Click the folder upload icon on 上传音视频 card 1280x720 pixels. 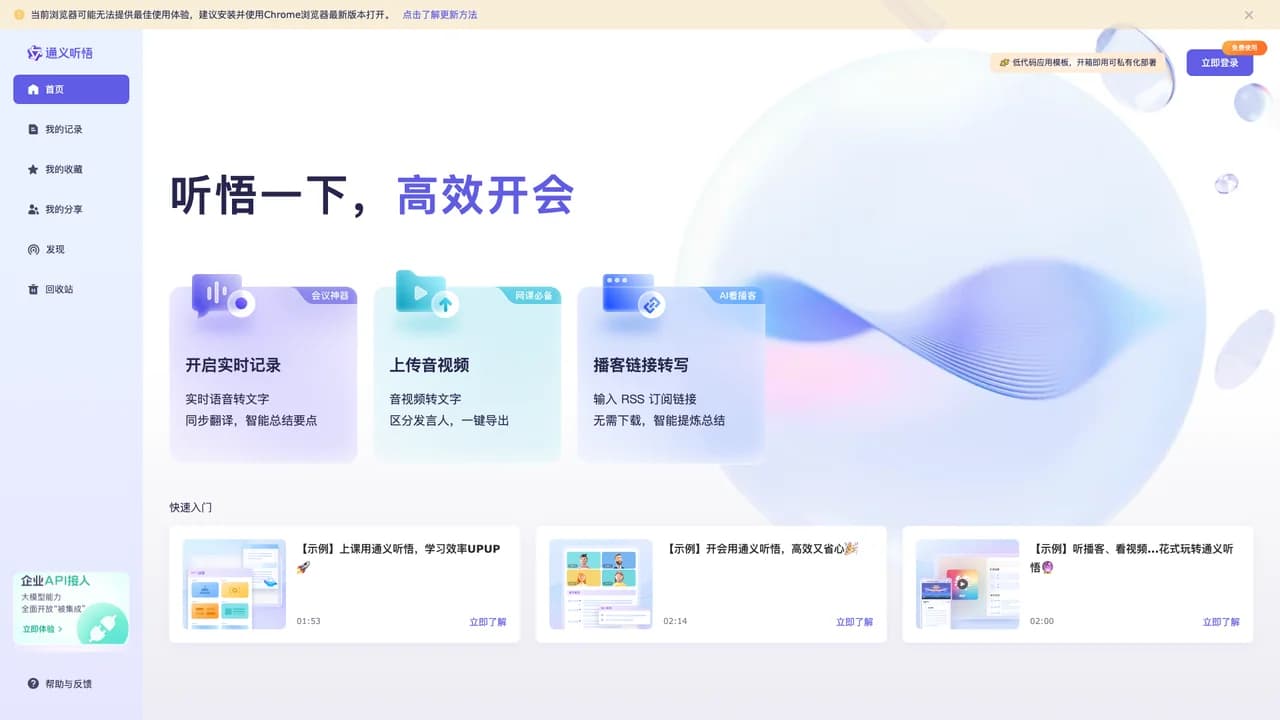pos(427,294)
